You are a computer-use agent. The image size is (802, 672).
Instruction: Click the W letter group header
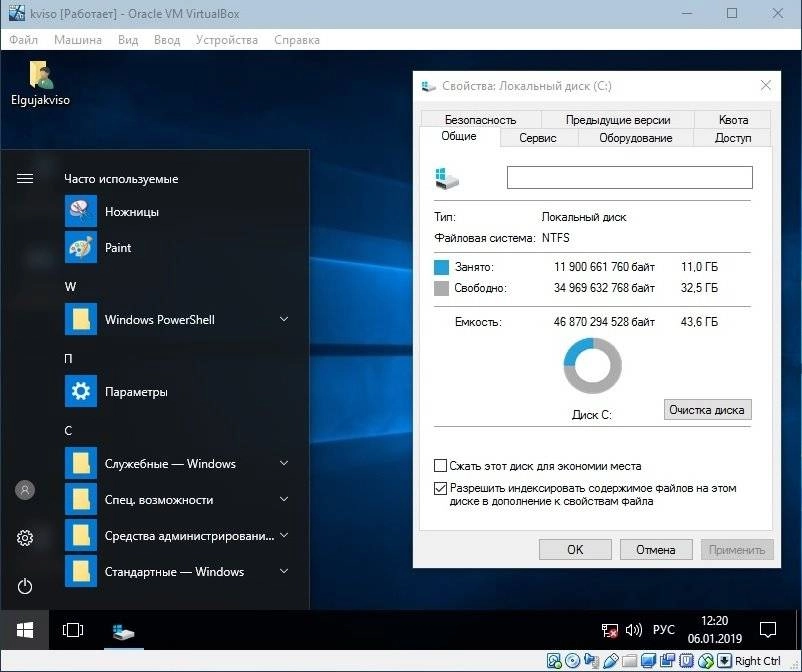70,286
